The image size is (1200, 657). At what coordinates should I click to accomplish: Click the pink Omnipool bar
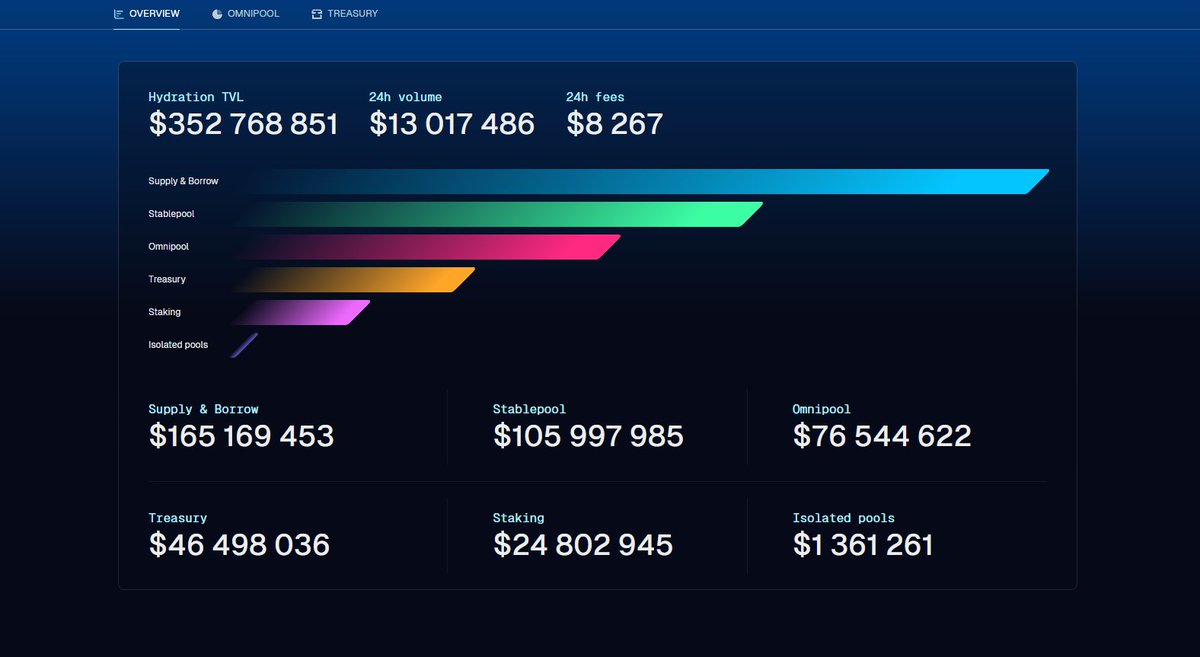click(x=426, y=247)
